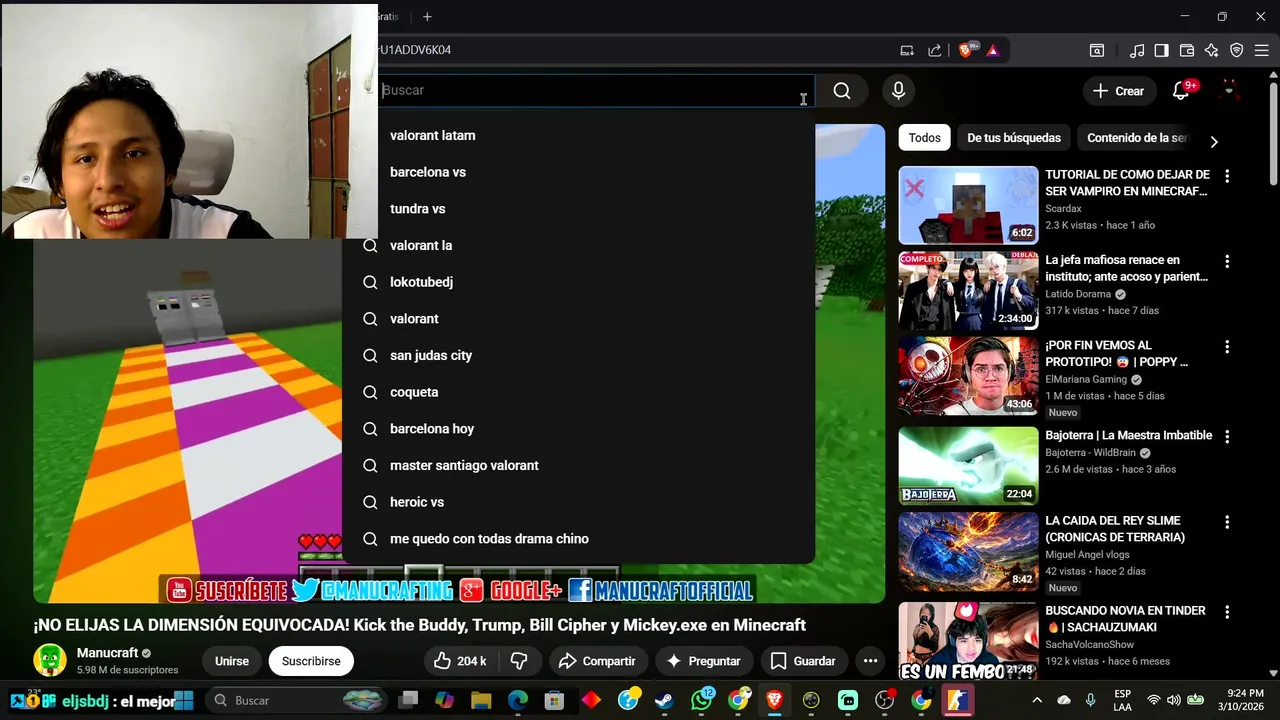Open the ElMariana Gaming channel name
Screen dimensions: 1280x720
tap(1086, 380)
